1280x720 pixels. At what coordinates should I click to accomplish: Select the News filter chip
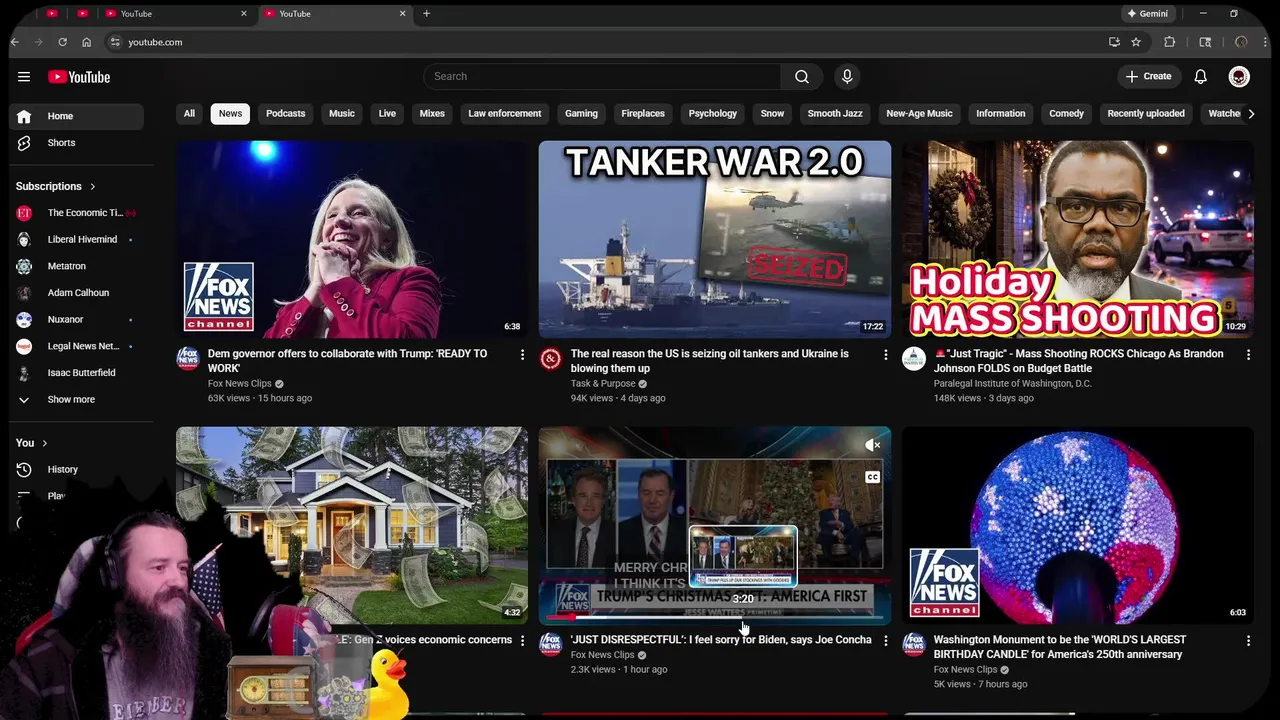pos(230,114)
